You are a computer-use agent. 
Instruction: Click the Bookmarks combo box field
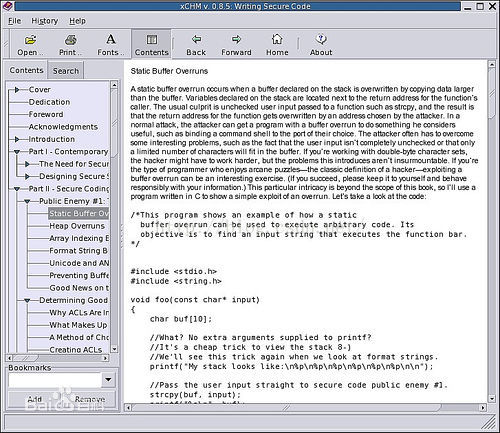pos(55,380)
